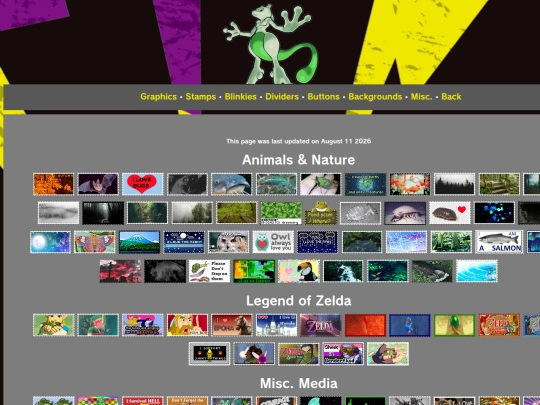540x405 pixels.
Task: Click the green Zelda logo with masked character stamp
Action: (299, 354)
